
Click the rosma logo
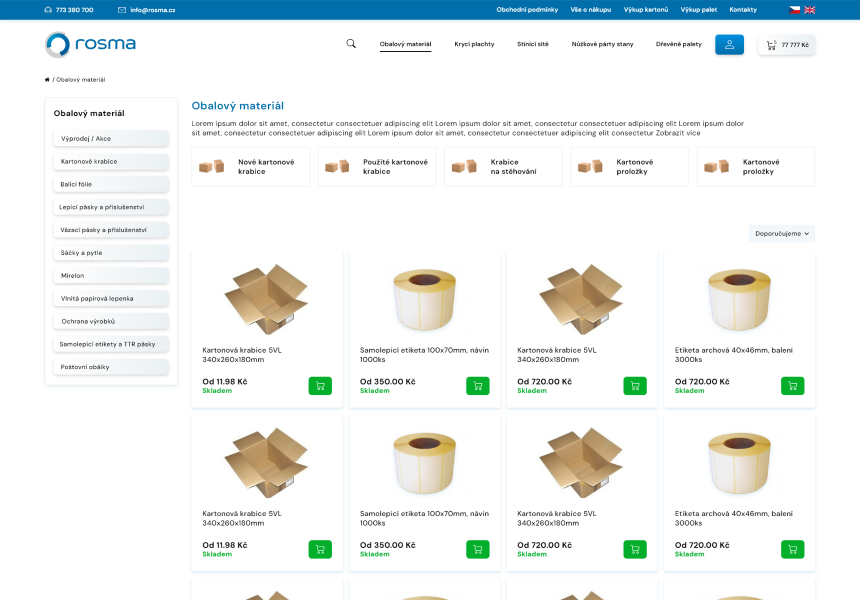click(x=90, y=45)
